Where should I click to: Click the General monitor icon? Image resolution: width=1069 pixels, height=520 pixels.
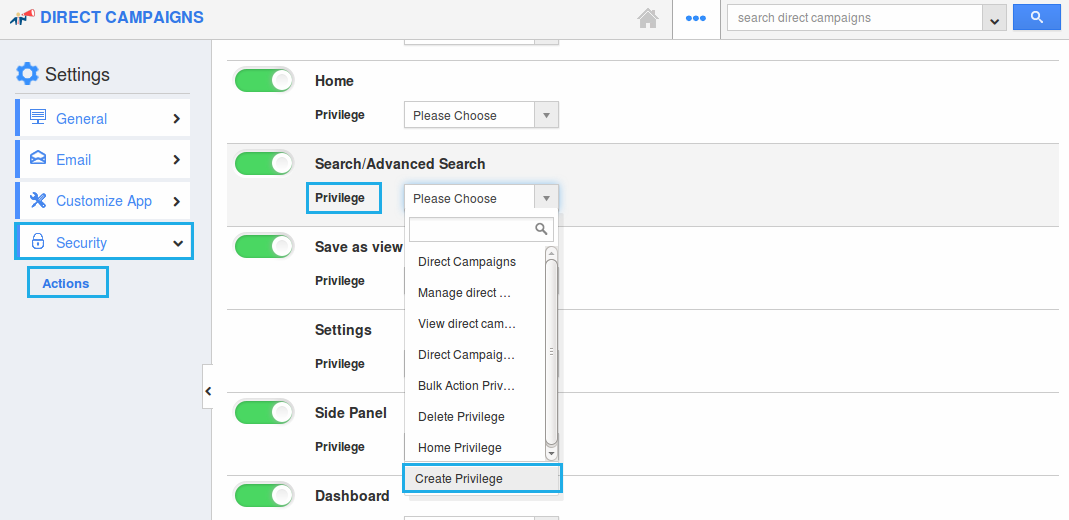coord(38,117)
